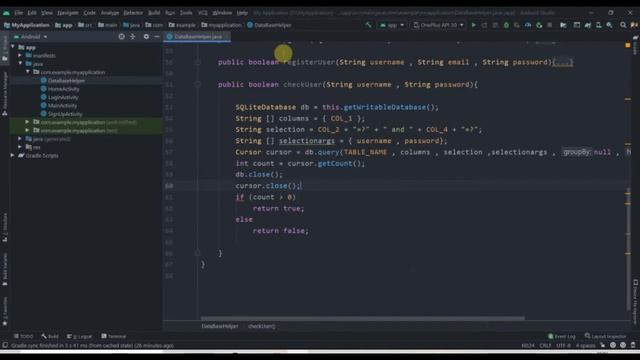The image size is (640, 360).
Task: Click the Stop icon in the run toolbar
Action: click(x=550, y=25)
